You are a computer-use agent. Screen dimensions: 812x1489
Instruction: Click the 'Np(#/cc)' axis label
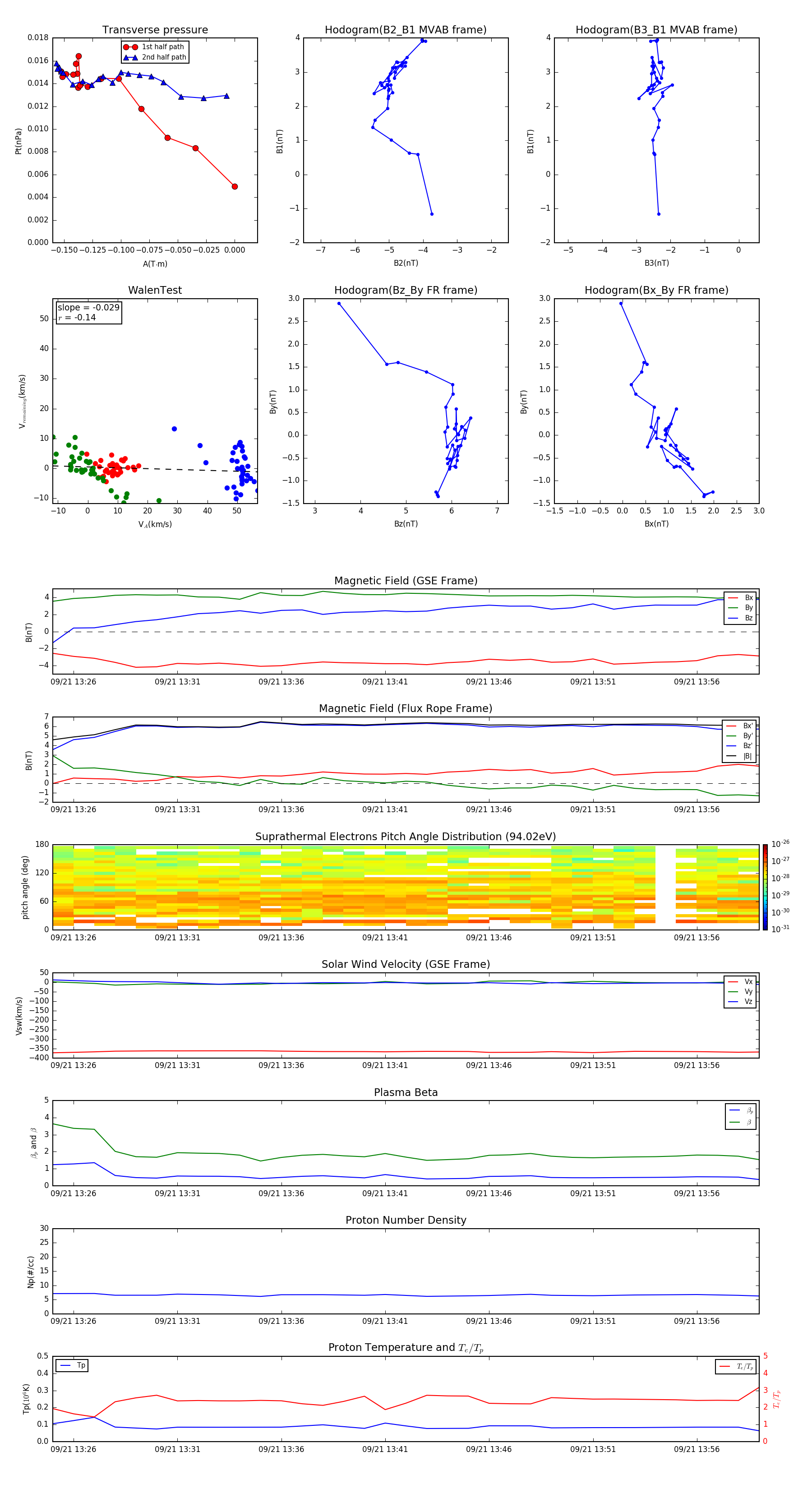tap(31, 1271)
